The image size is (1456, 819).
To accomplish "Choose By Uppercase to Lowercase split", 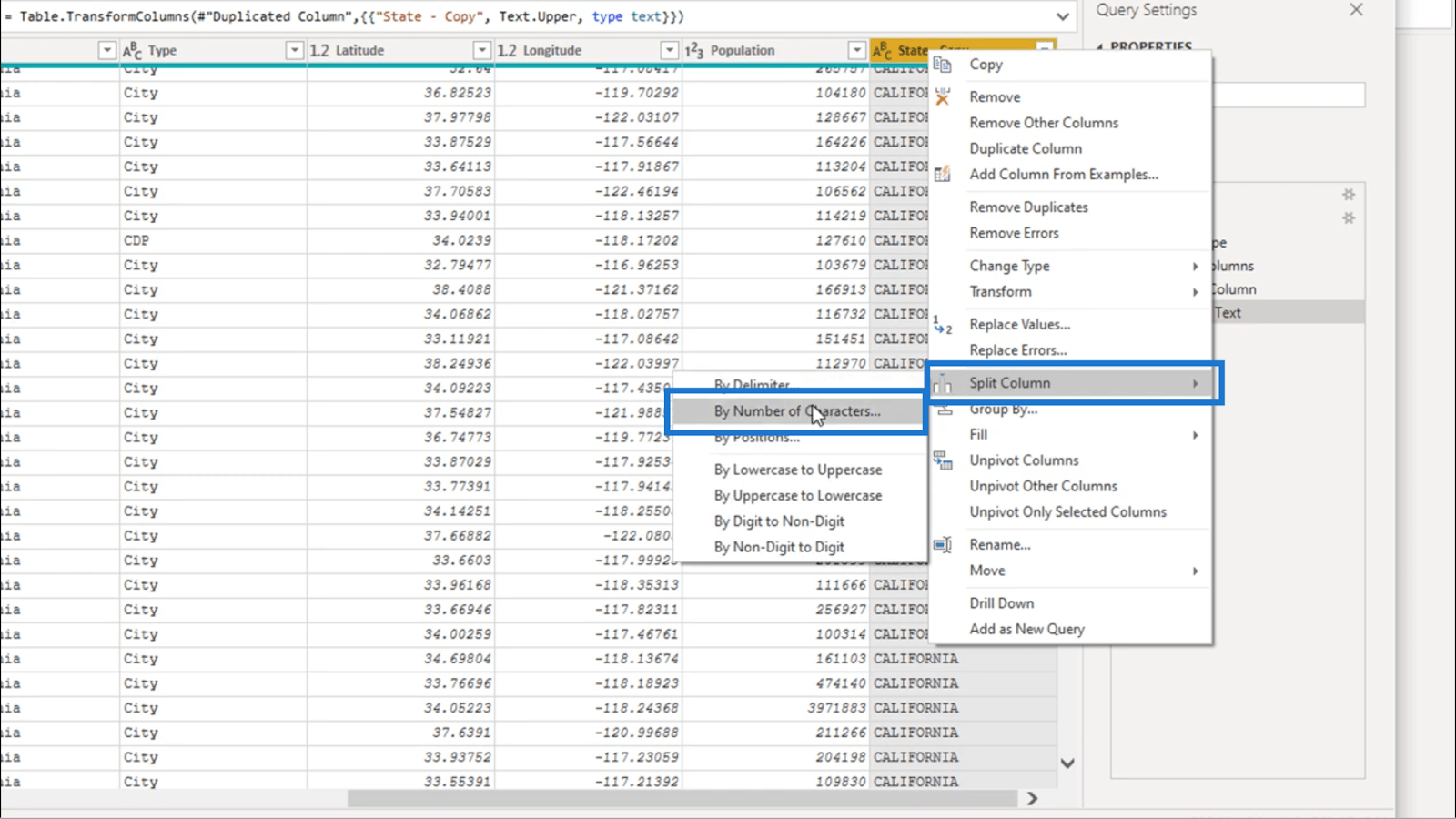I will (x=797, y=496).
